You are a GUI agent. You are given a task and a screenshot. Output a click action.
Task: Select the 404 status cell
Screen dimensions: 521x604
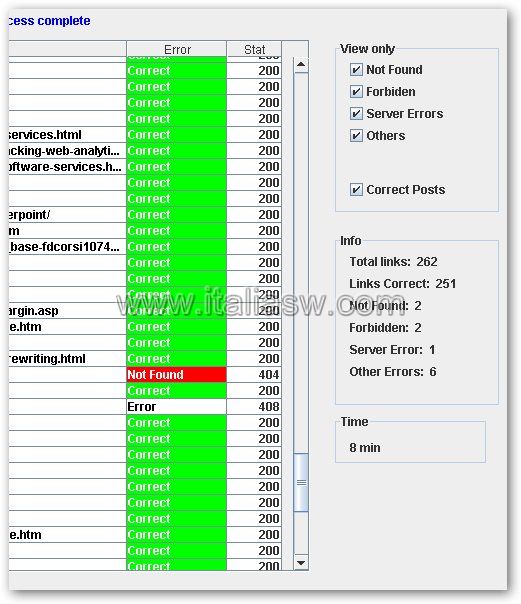coord(254,374)
